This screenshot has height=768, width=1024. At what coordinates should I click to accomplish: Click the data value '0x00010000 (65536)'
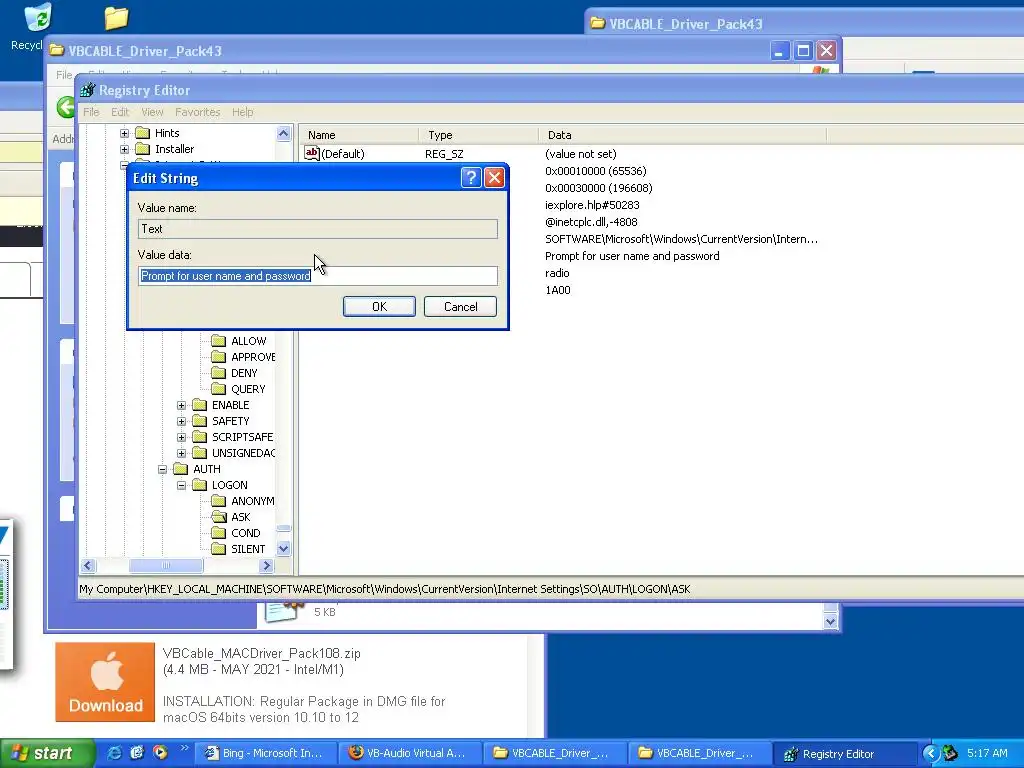(x=596, y=171)
